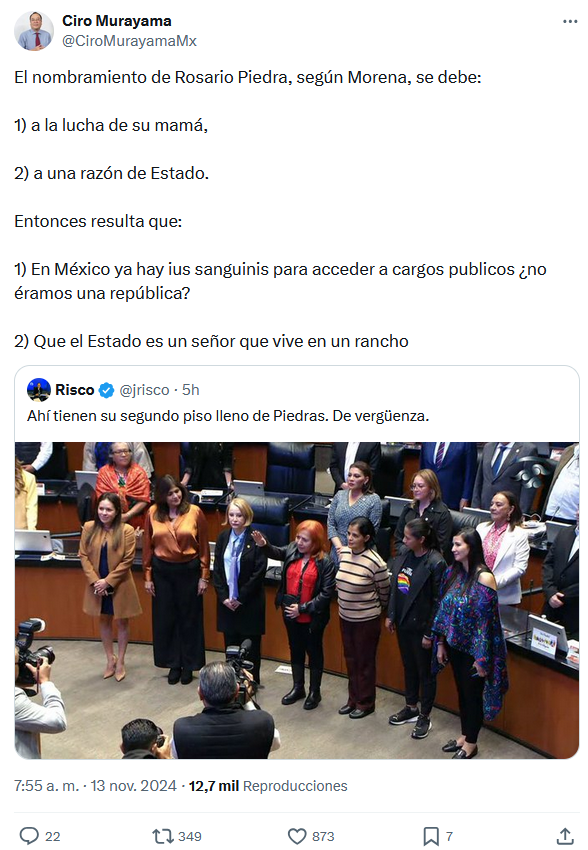Click the @jrisco handle
The width and height of the screenshot is (588, 850).
(144, 390)
